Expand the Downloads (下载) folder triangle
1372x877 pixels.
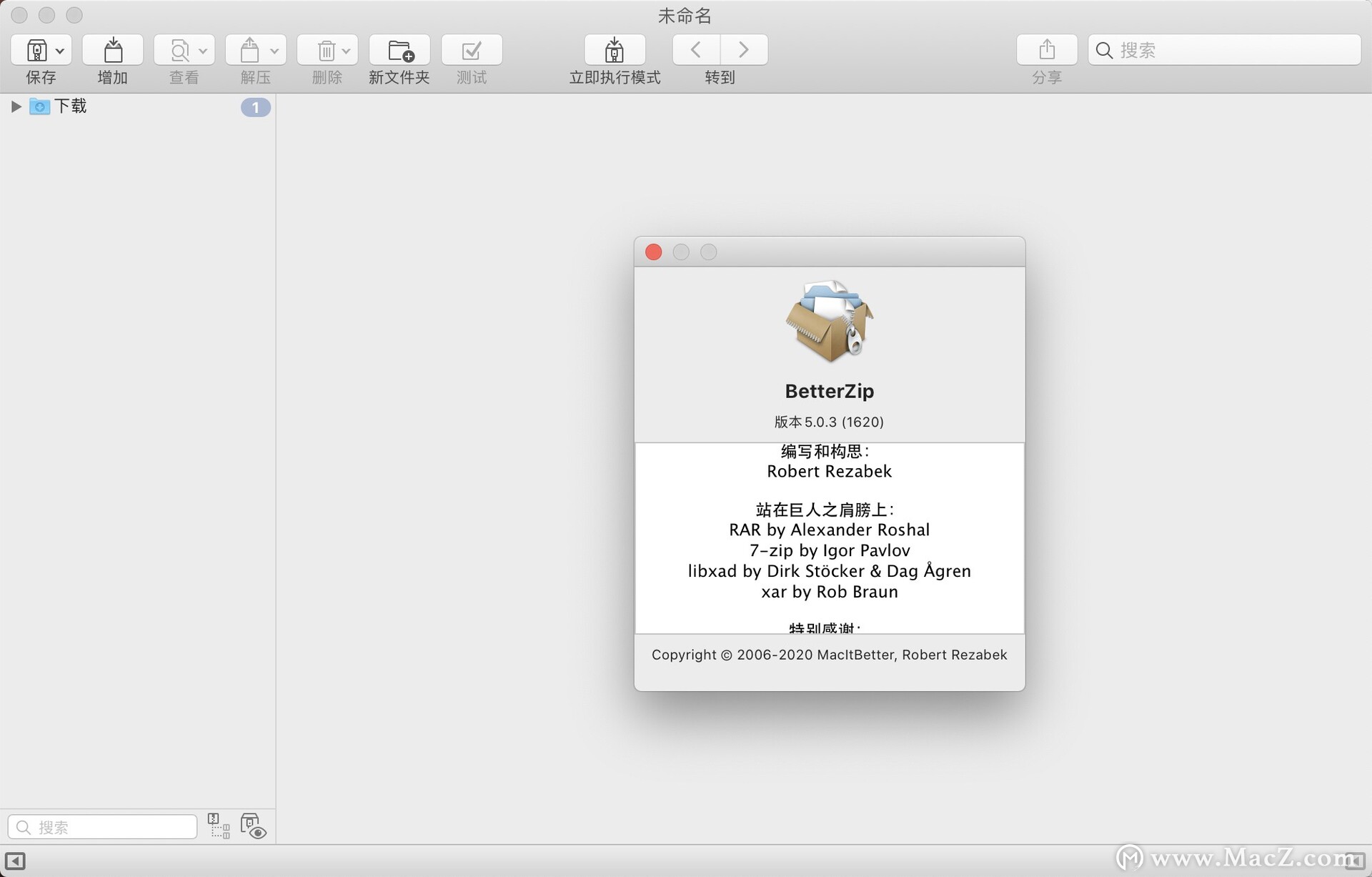coord(16,106)
